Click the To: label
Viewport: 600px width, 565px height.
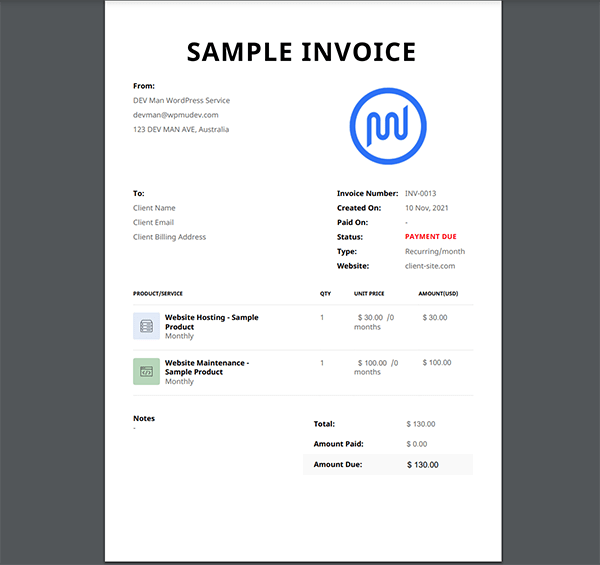pyautogui.click(x=139, y=194)
